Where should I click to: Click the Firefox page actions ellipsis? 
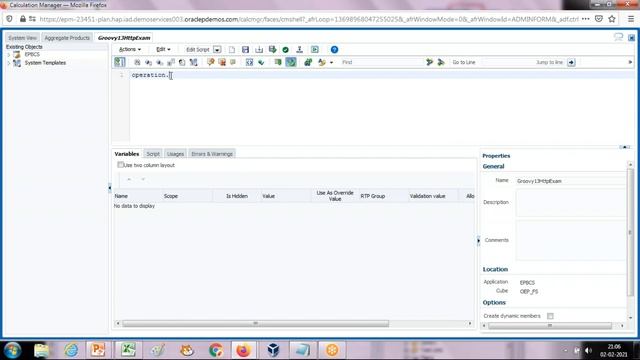click(x=586, y=19)
